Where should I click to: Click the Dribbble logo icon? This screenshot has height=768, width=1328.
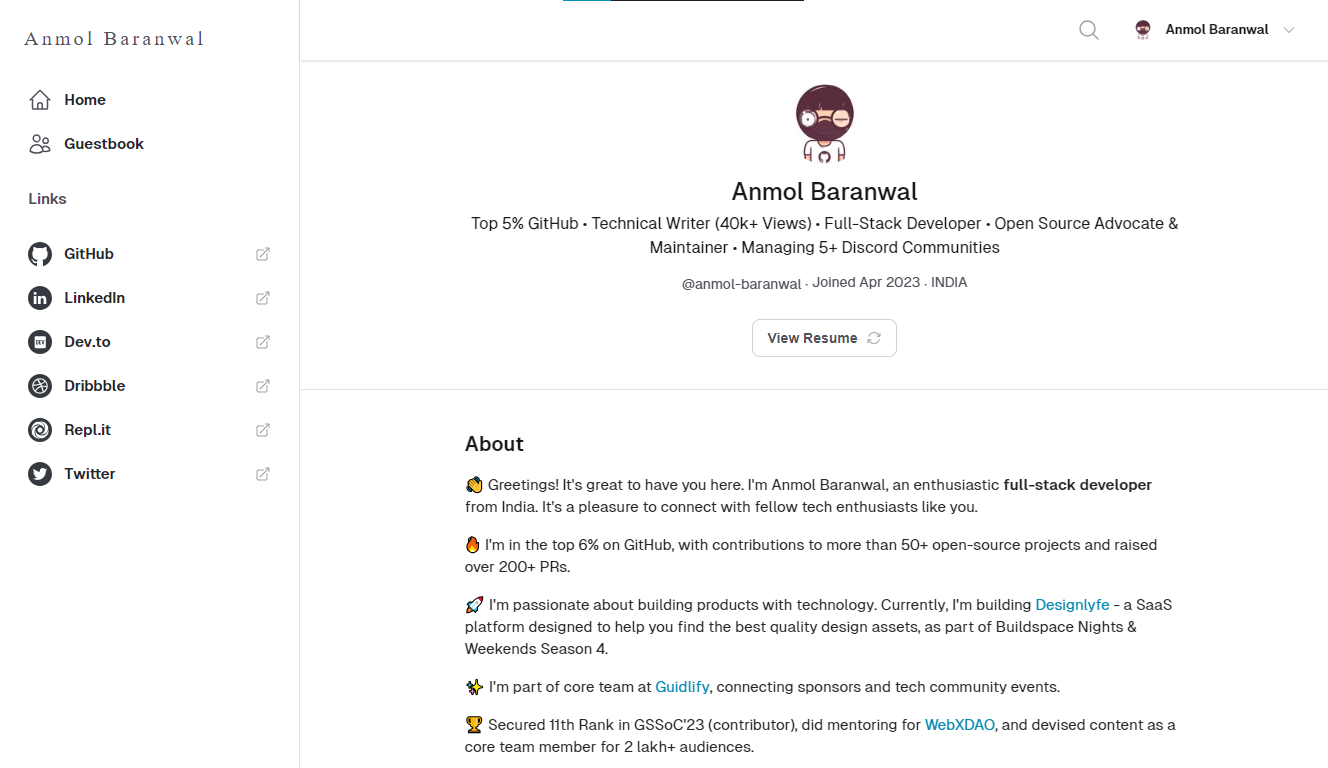coord(40,386)
